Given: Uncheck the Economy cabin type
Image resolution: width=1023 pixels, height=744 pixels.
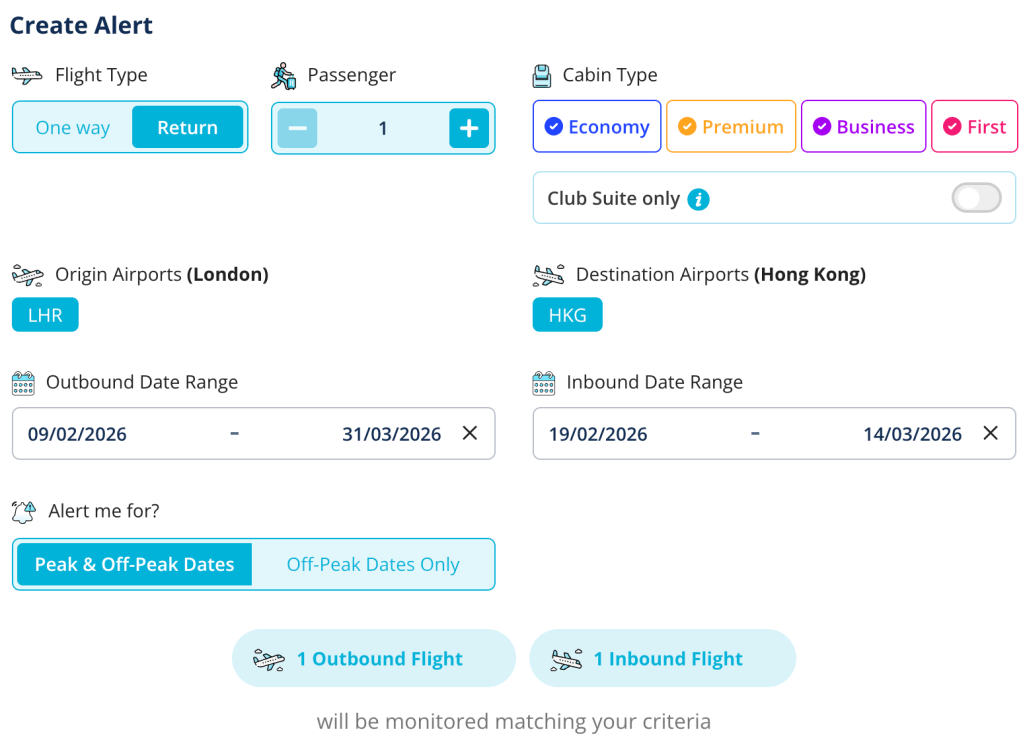Looking at the screenshot, I should click(597, 127).
